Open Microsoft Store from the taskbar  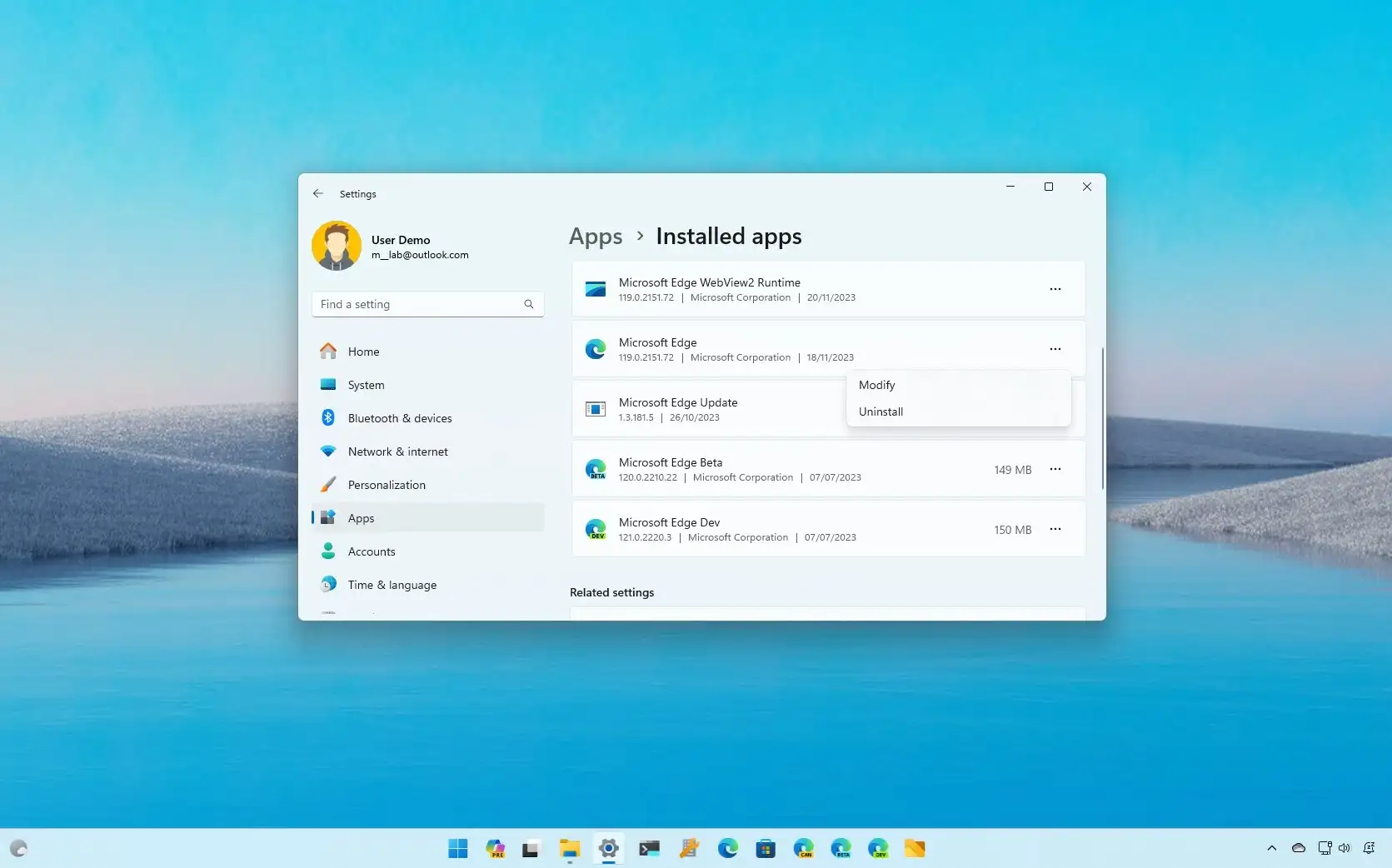[766, 849]
